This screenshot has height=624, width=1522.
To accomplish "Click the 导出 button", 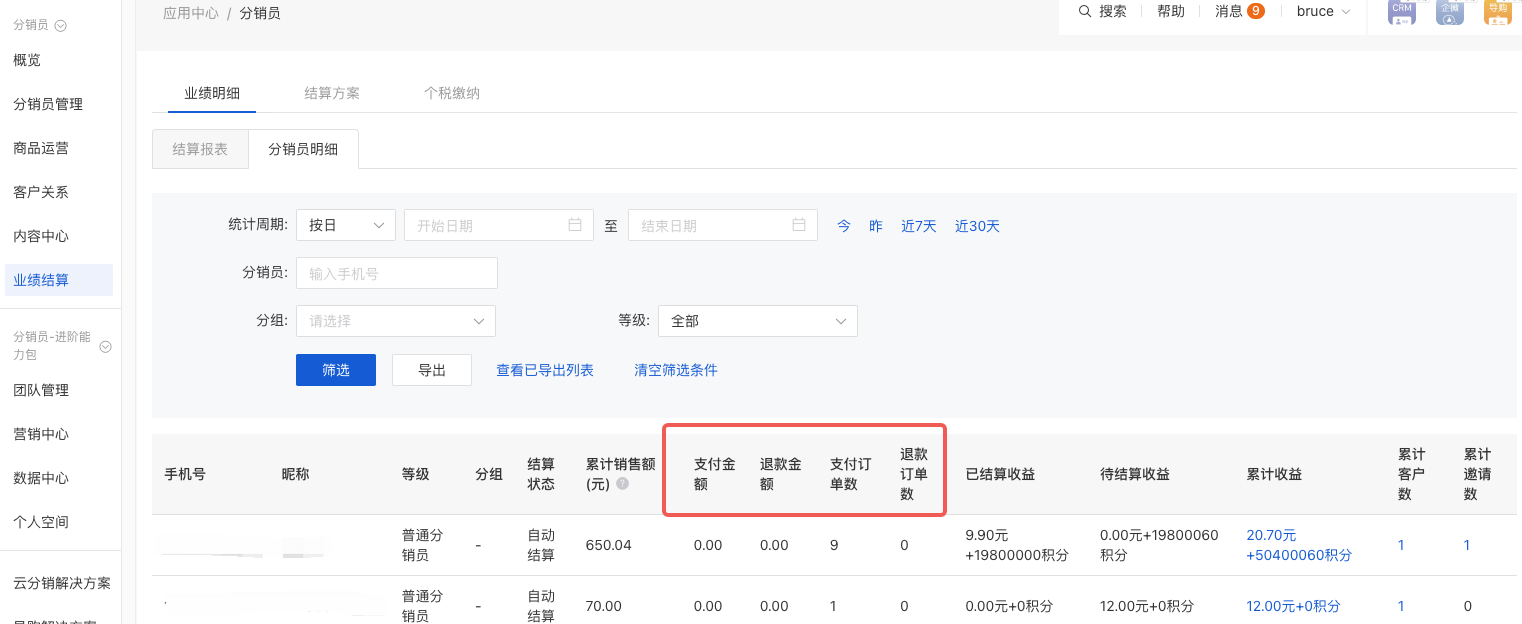I will pos(432,370).
